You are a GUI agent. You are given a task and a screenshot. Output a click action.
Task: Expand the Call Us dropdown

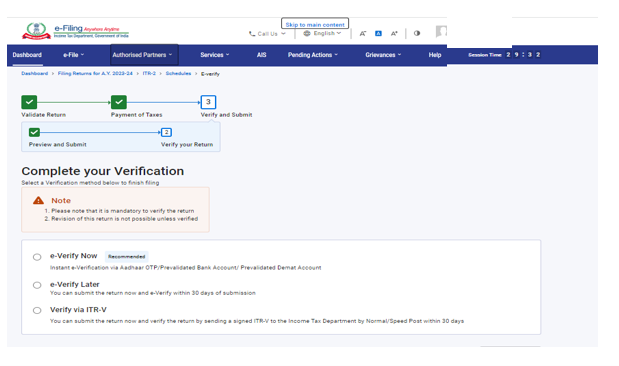point(267,34)
